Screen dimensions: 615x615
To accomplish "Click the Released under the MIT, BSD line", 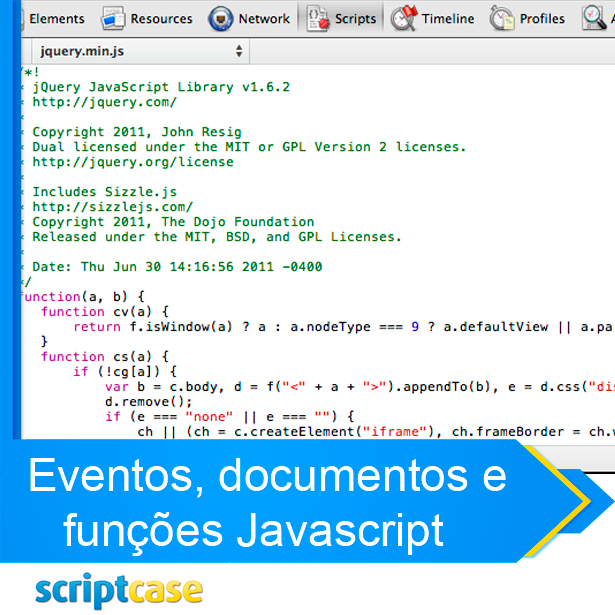I will tap(217, 237).
